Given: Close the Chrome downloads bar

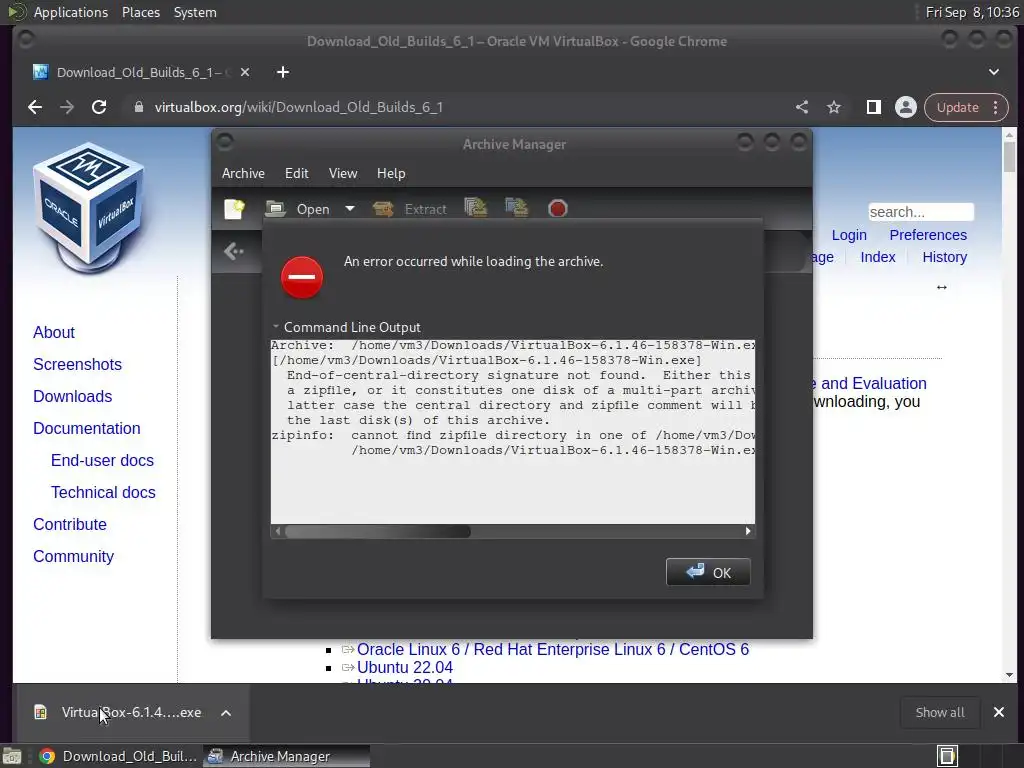Looking at the screenshot, I should pyautogui.click(x=999, y=712).
